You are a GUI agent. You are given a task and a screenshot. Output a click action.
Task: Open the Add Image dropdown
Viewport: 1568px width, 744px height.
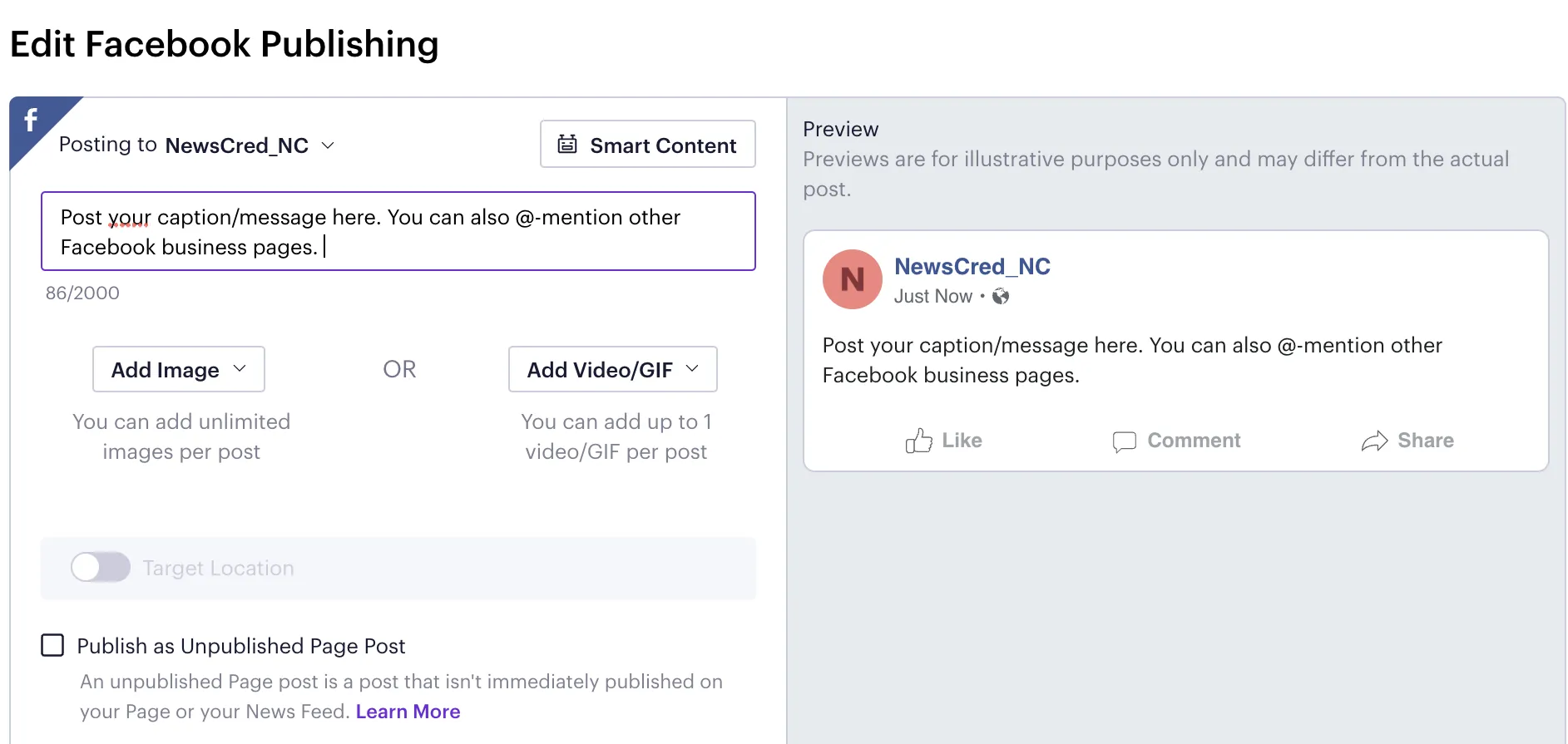178,369
